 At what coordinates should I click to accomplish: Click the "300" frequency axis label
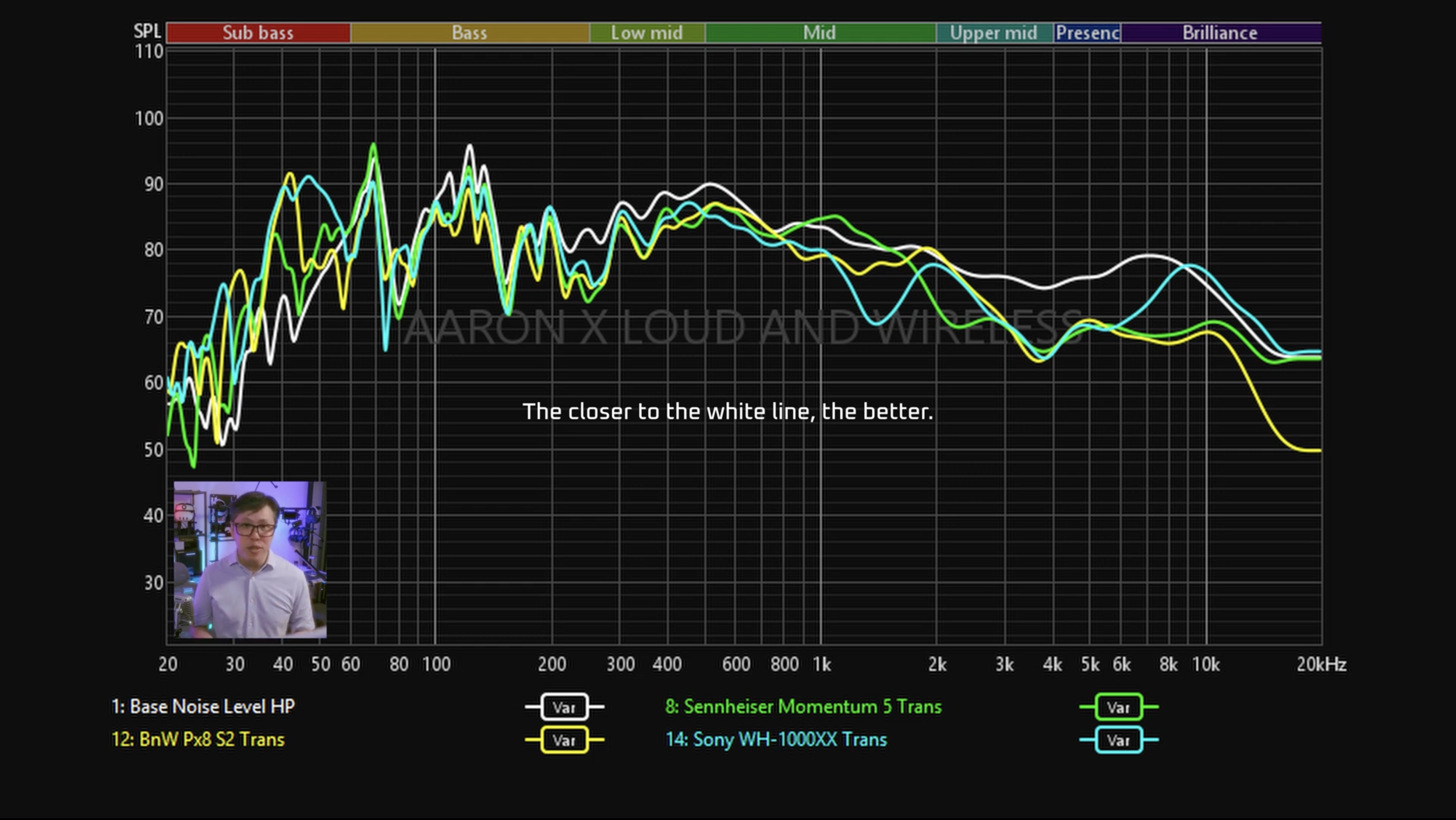click(x=621, y=665)
